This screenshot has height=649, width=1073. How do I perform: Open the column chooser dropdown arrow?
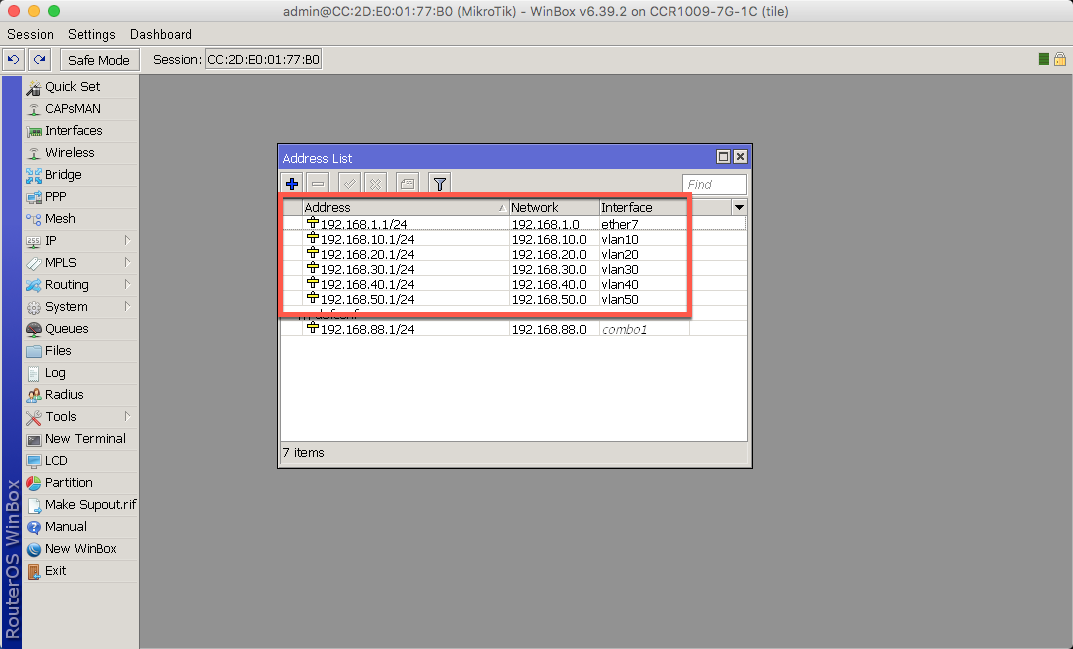739,207
